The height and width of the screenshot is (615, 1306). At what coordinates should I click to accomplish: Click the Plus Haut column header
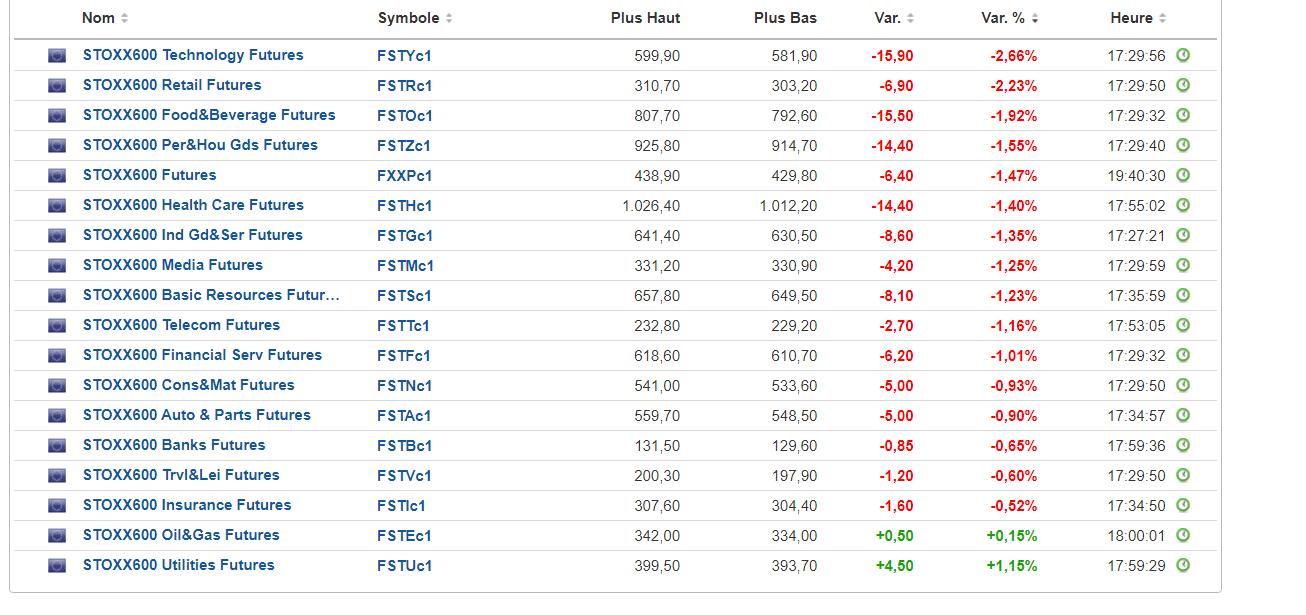click(x=645, y=18)
